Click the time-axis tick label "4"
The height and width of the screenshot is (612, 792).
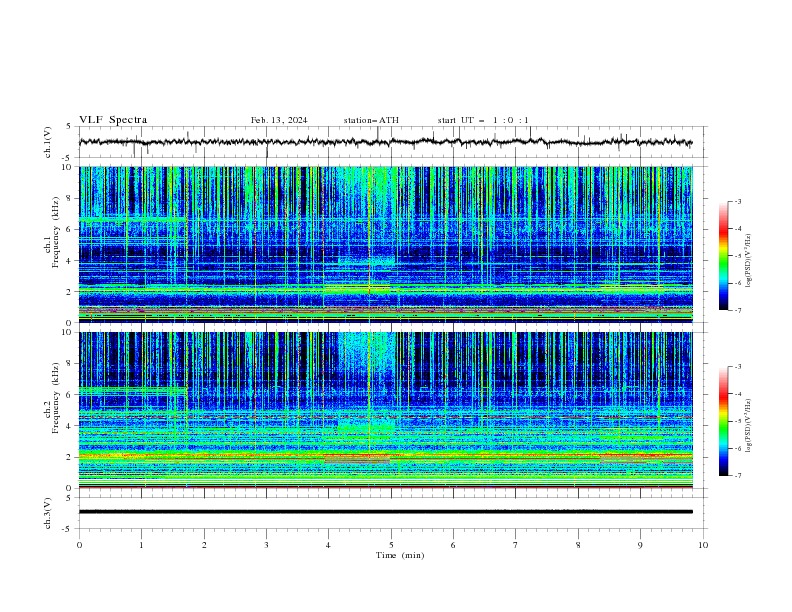coord(328,545)
